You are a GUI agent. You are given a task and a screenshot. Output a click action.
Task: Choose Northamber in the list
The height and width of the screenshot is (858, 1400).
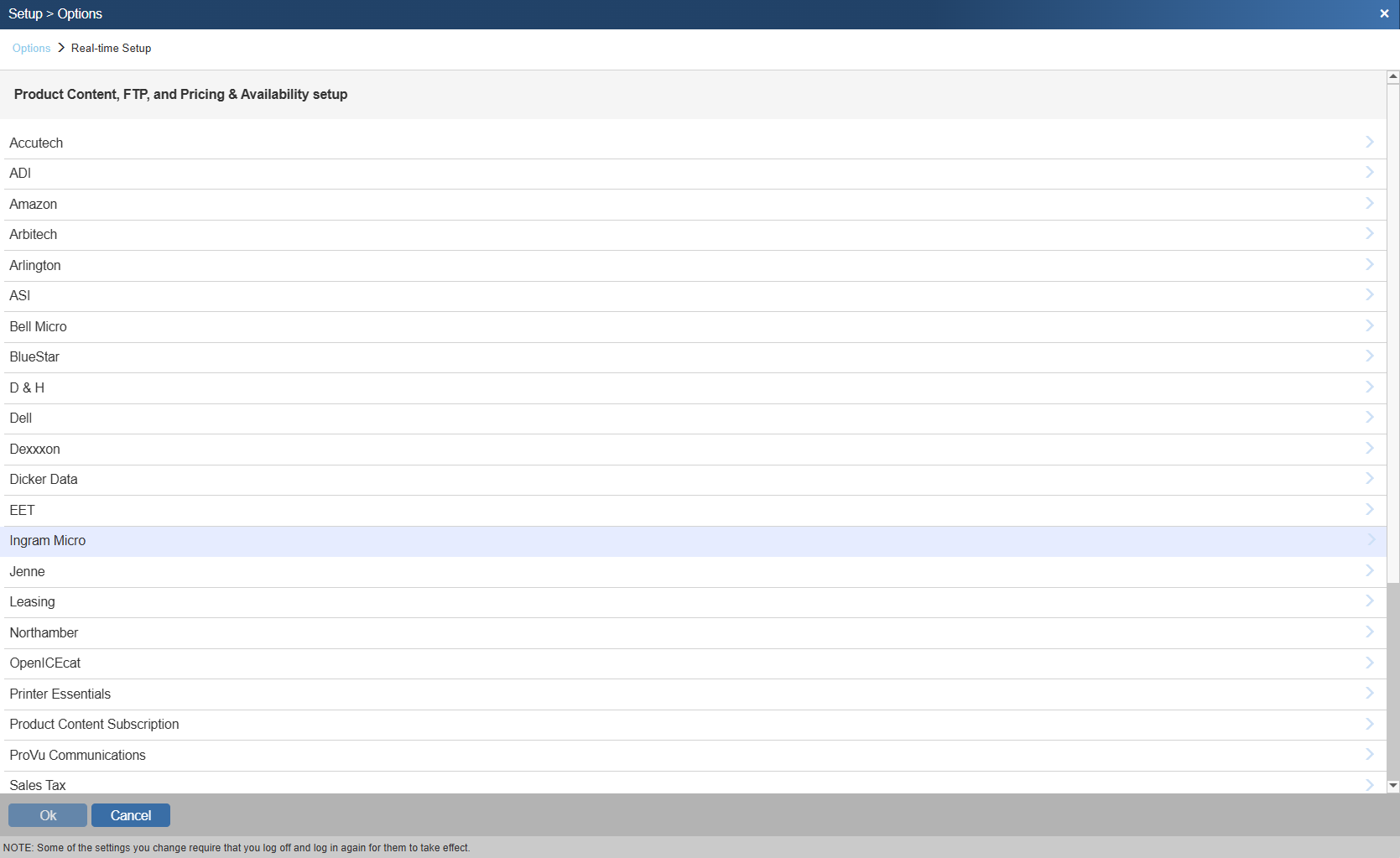click(44, 632)
